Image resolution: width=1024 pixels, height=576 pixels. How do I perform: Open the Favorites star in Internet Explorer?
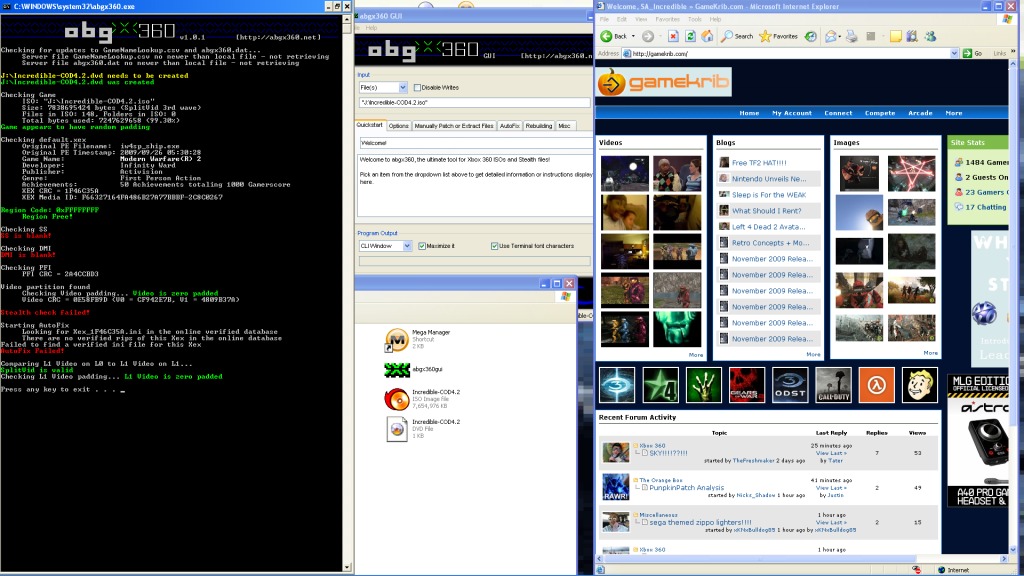click(x=778, y=37)
